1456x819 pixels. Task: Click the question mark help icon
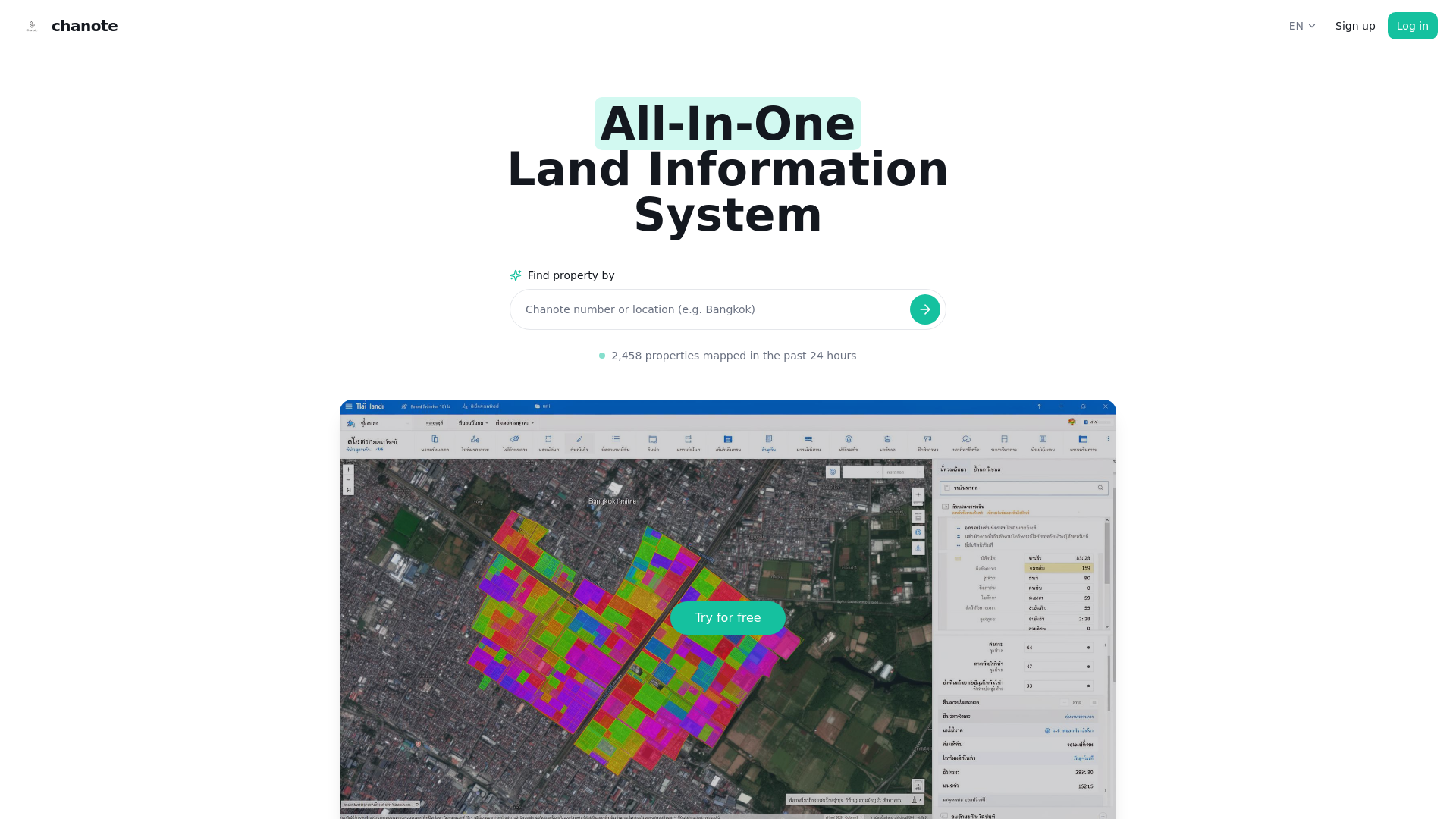[x=1039, y=406]
